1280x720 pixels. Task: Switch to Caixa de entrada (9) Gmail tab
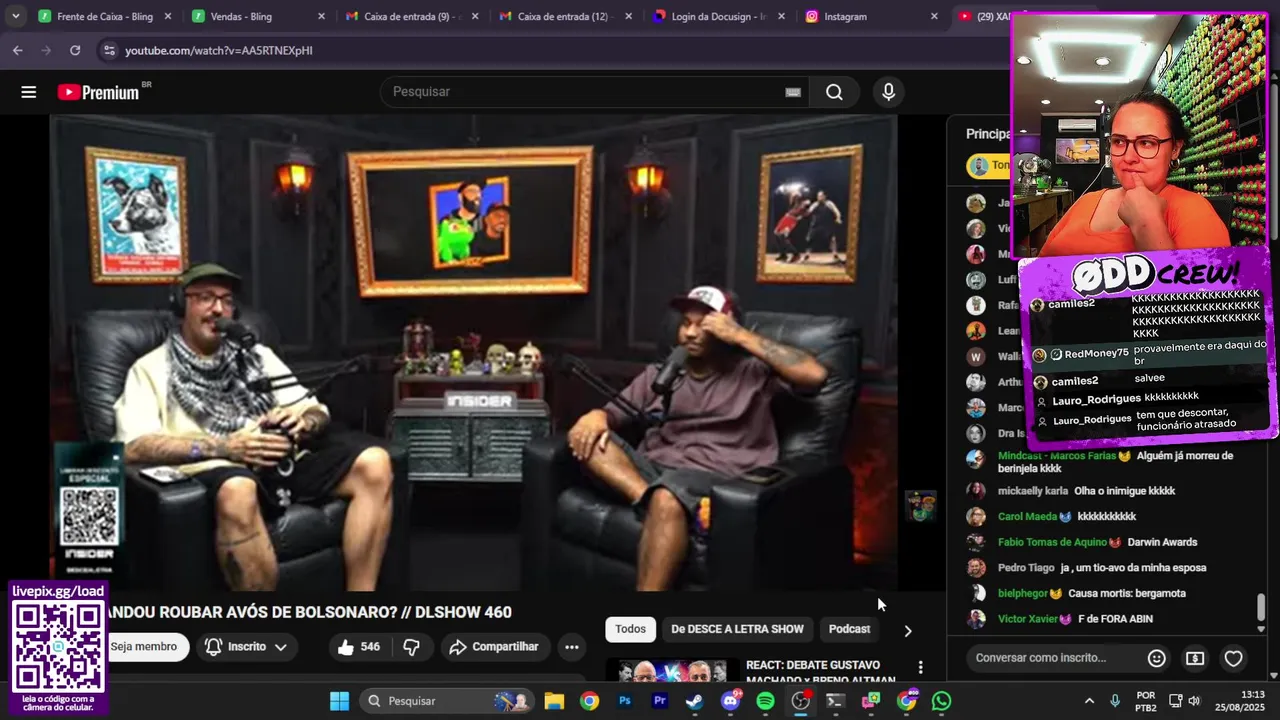411,16
